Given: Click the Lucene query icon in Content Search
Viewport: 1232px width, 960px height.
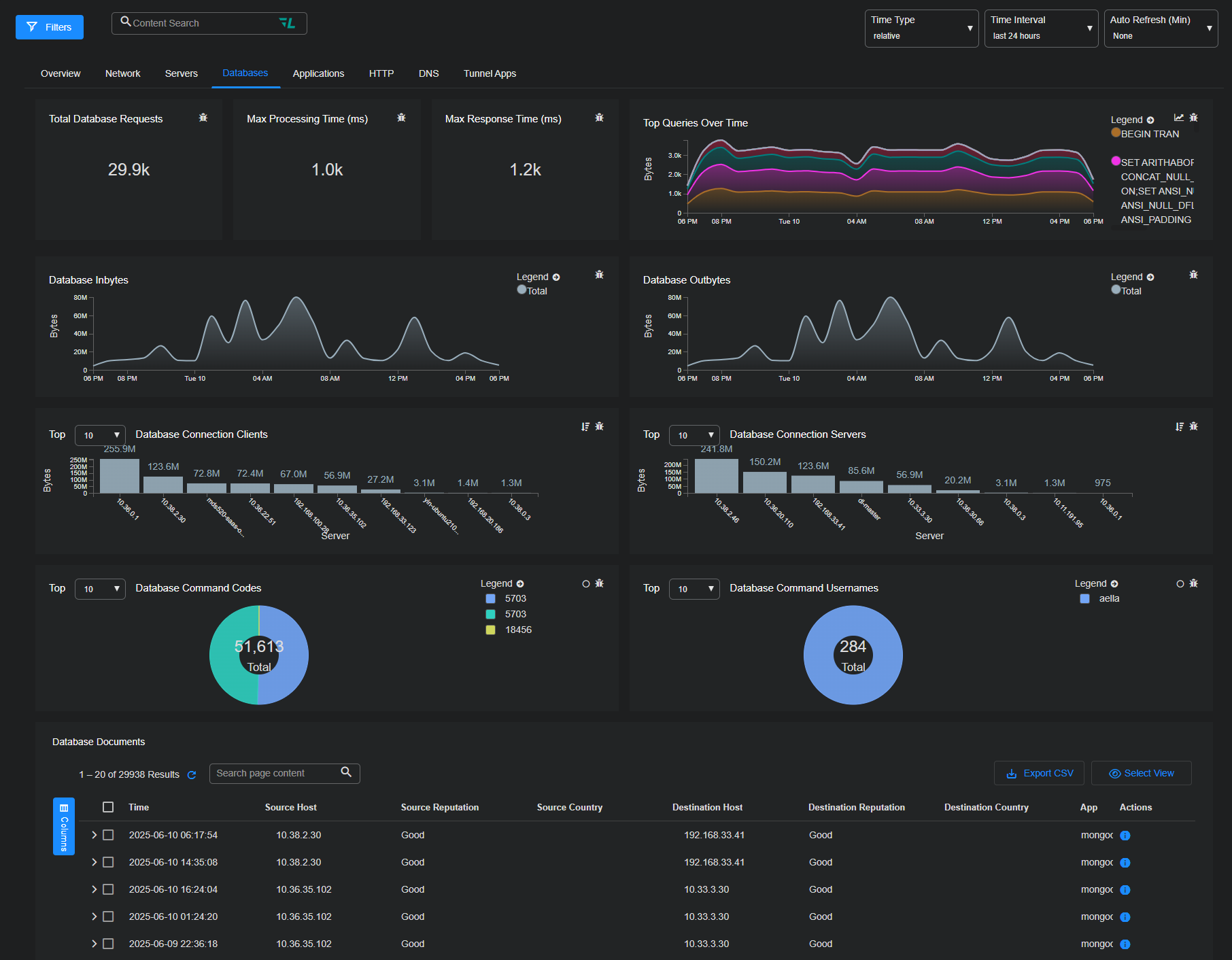Looking at the screenshot, I should tap(287, 23).
